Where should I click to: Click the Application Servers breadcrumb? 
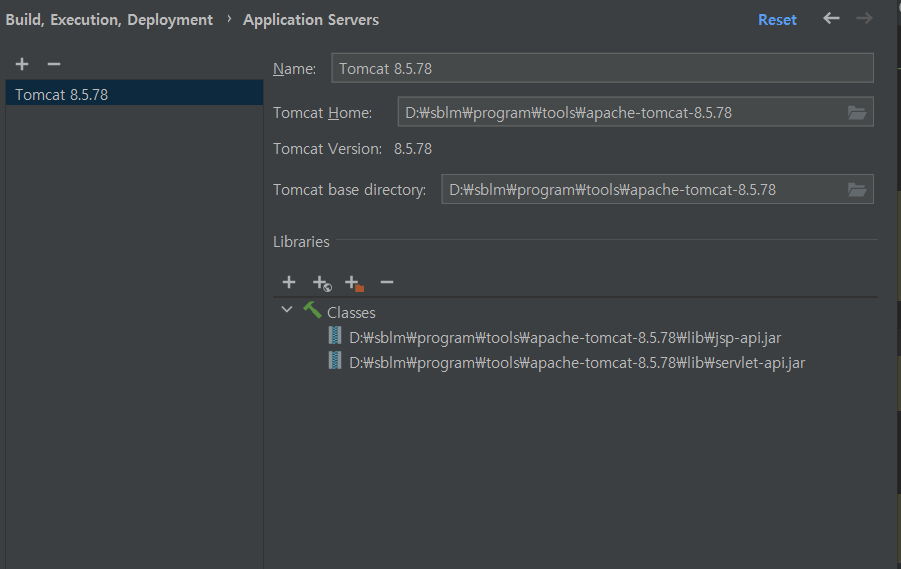coord(311,20)
